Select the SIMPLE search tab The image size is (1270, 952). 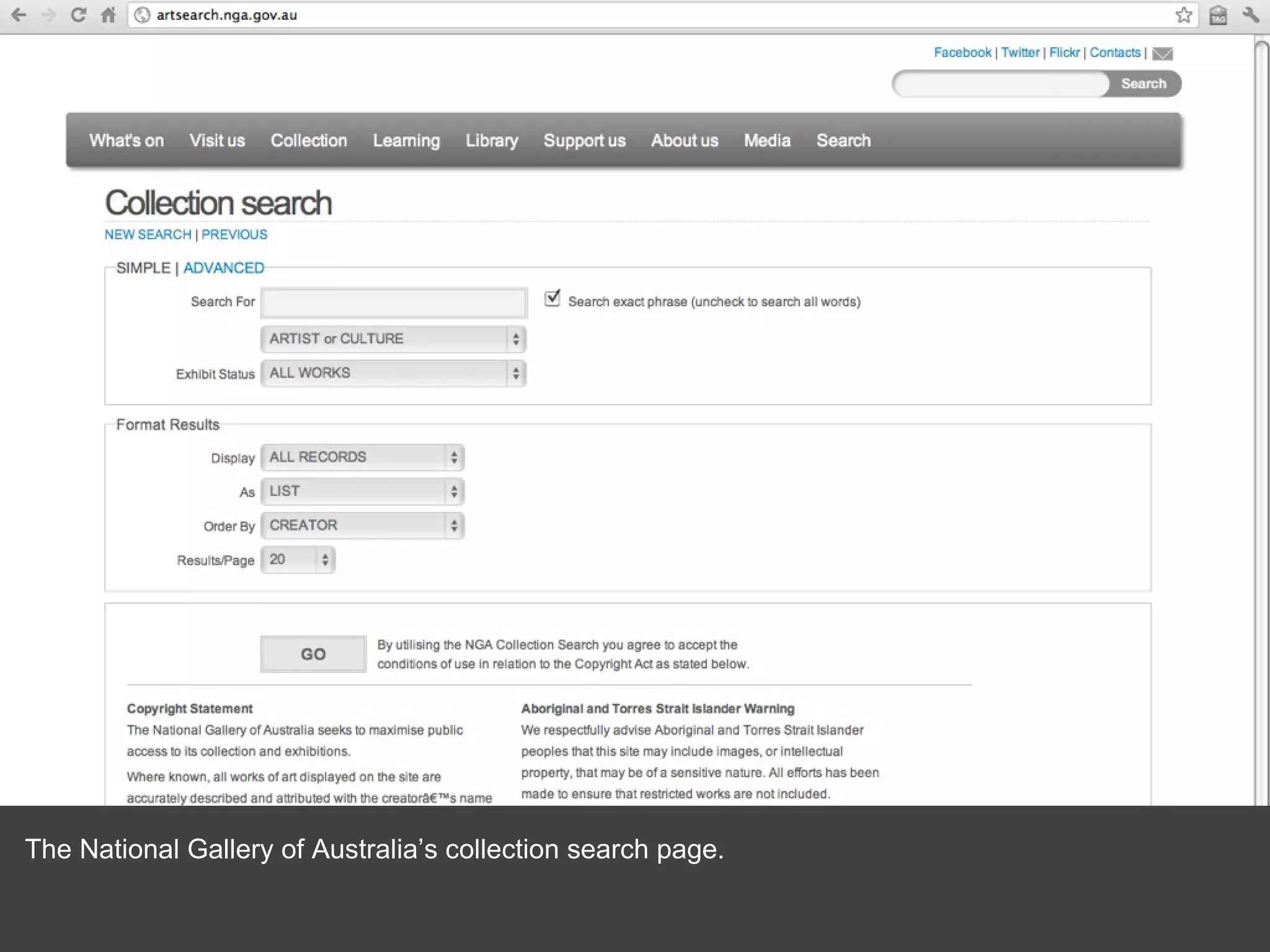click(143, 268)
